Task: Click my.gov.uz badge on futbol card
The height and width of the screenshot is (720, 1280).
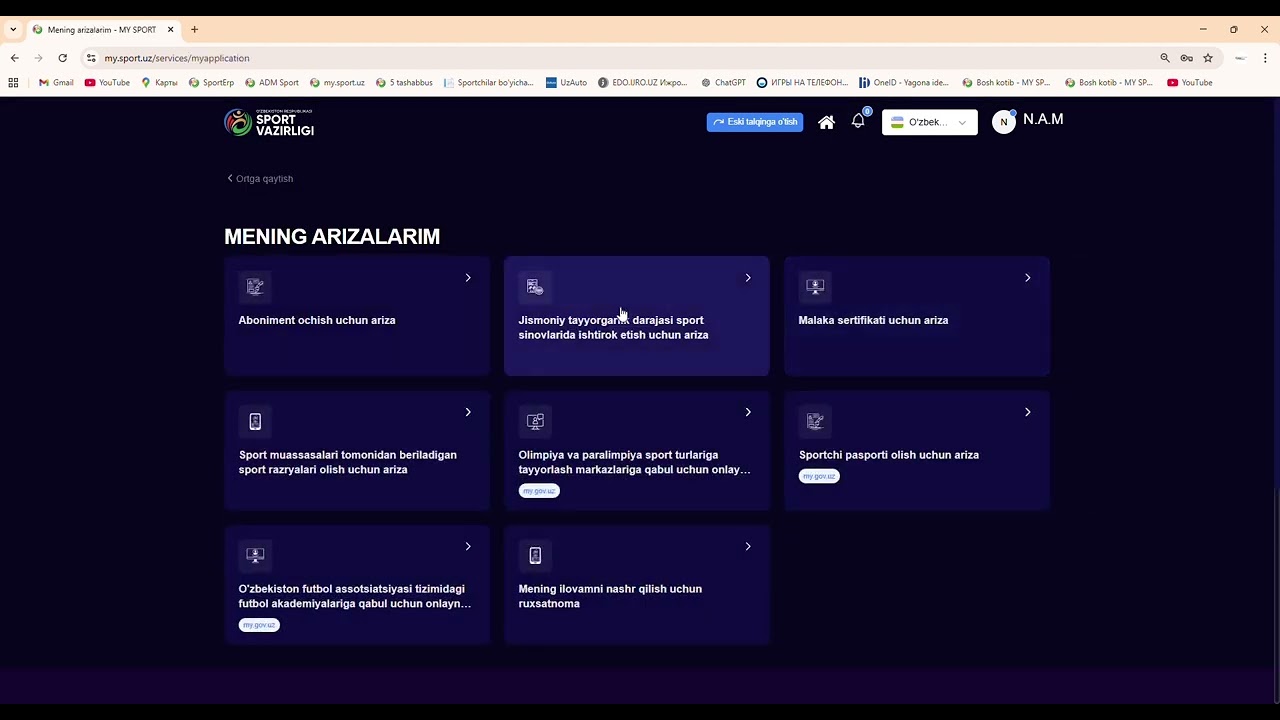Action: click(259, 625)
